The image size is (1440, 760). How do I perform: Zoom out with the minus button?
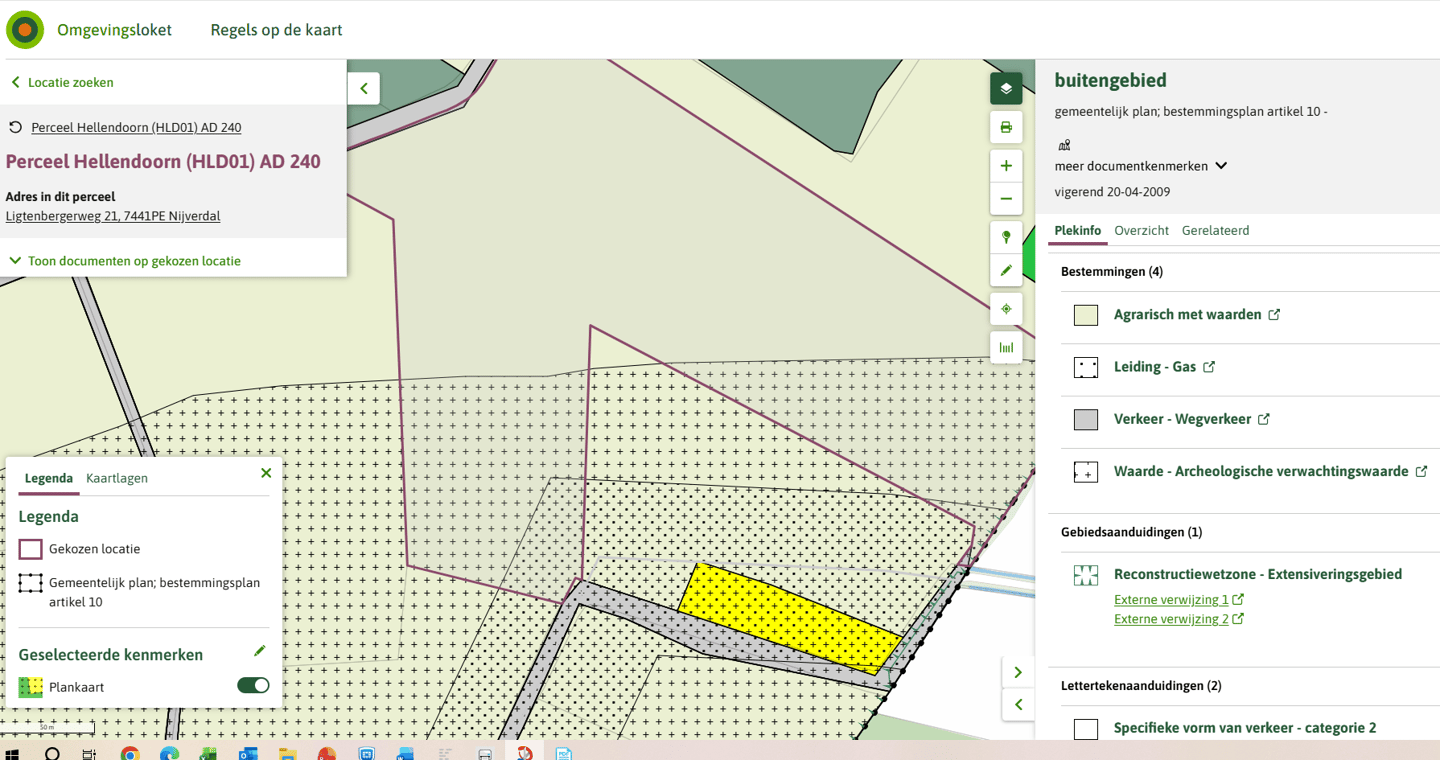1006,199
